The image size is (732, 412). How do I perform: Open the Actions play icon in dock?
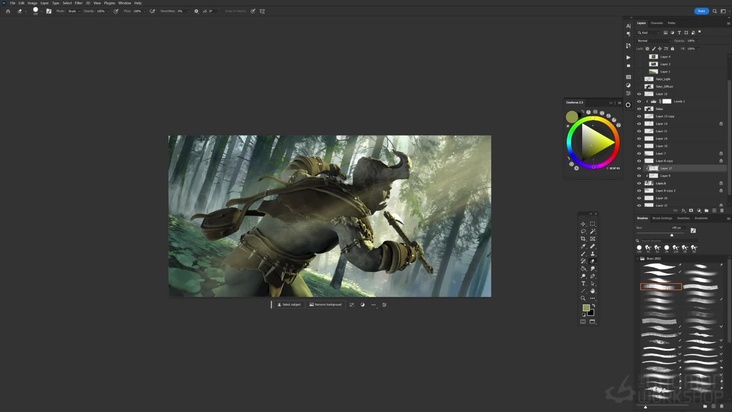click(628, 57)
